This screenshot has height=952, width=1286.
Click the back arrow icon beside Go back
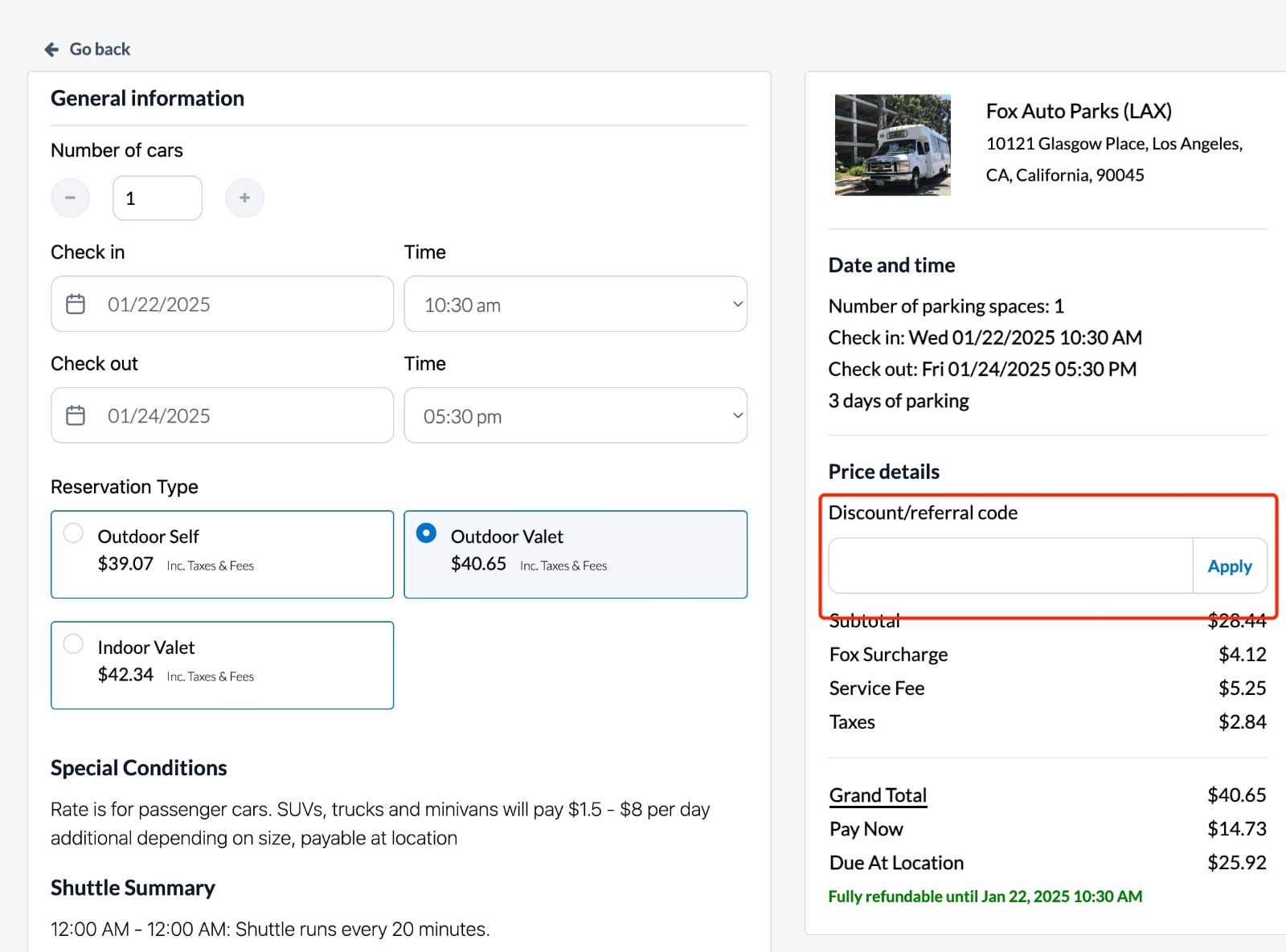51,48
